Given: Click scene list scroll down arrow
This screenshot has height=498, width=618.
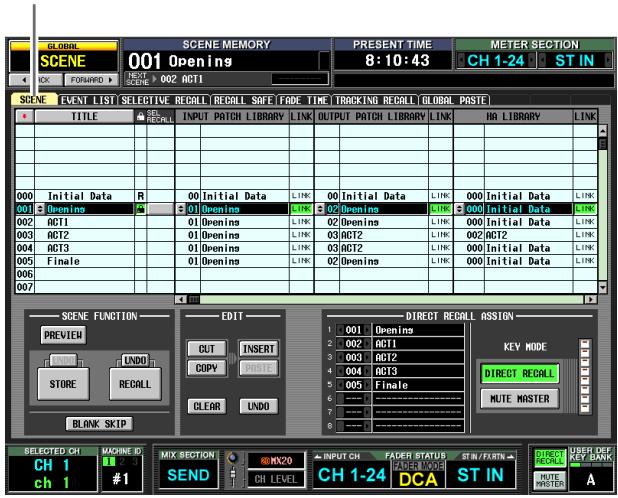Looking at the screenshot, I should [x=603, y=288].
